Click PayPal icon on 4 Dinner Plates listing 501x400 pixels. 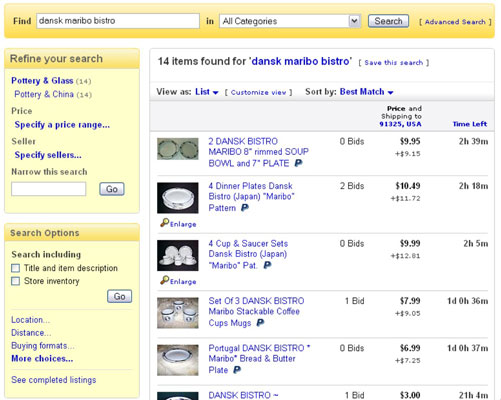point(245,208)
